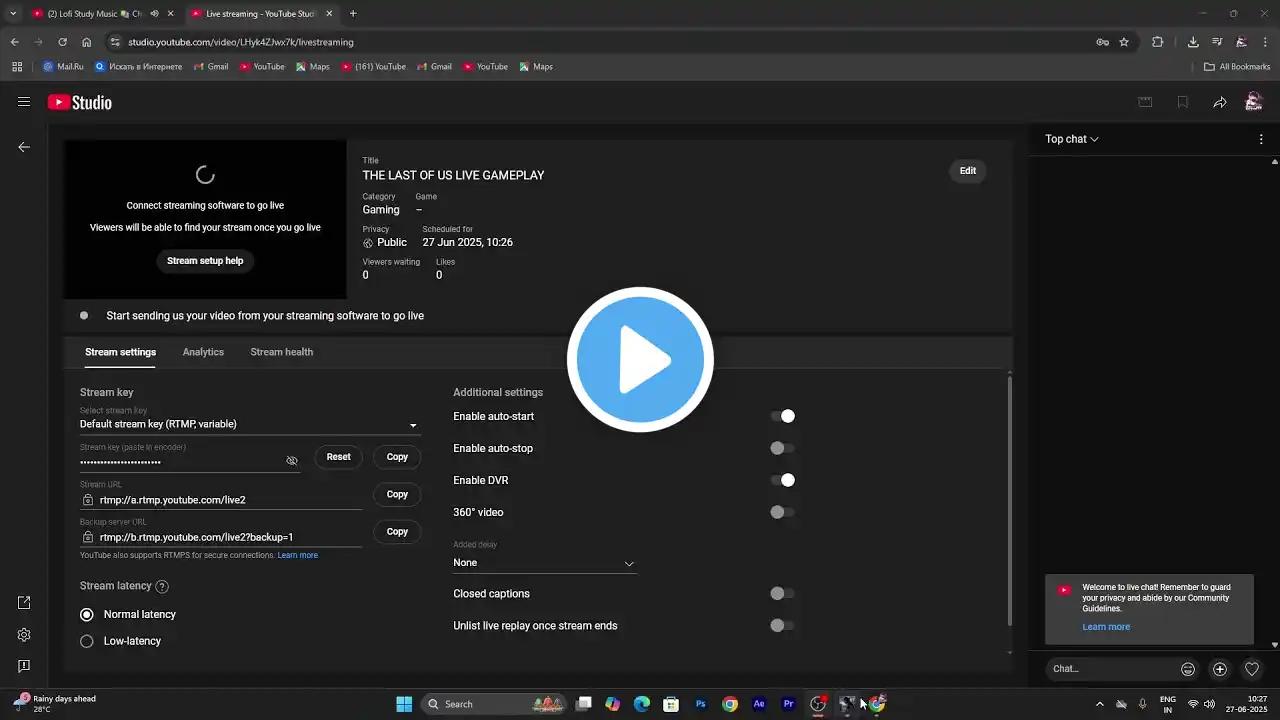Viewport: 1280px width, 720px height.
Task: Turn on 360° video switch
Action: pos(783,512)
